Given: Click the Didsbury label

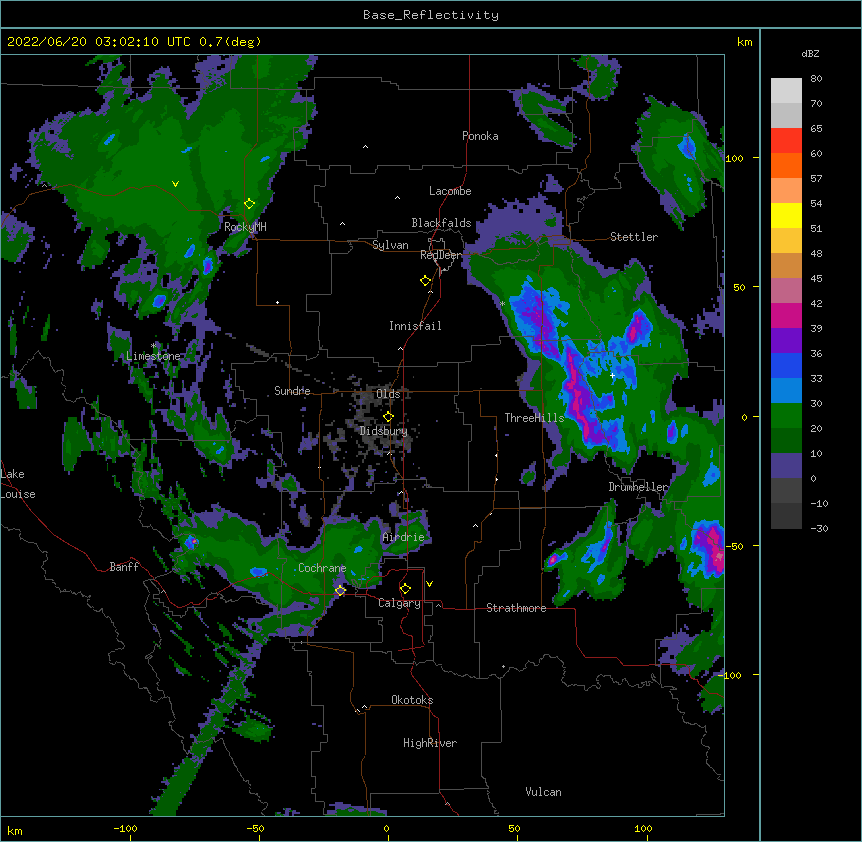Looking at the screenshot, I should point(383,431).
